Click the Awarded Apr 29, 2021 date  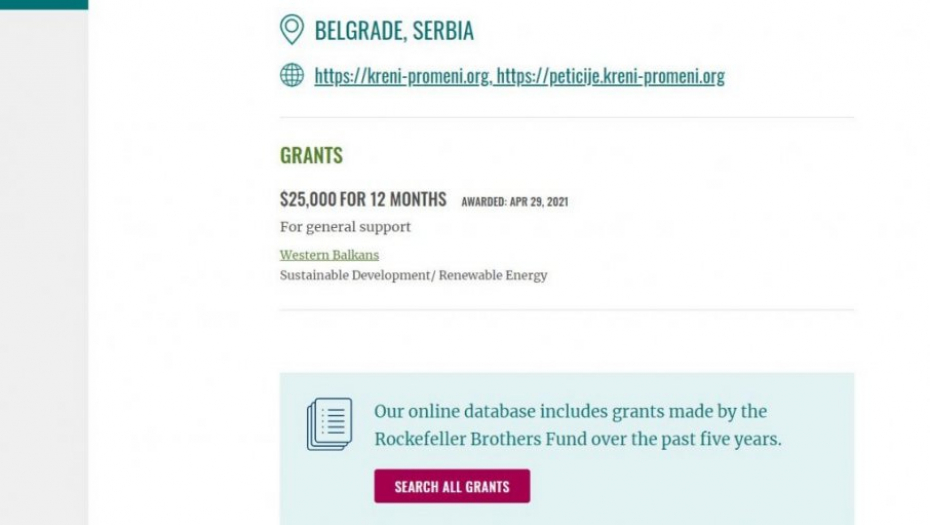click(514, 202)
